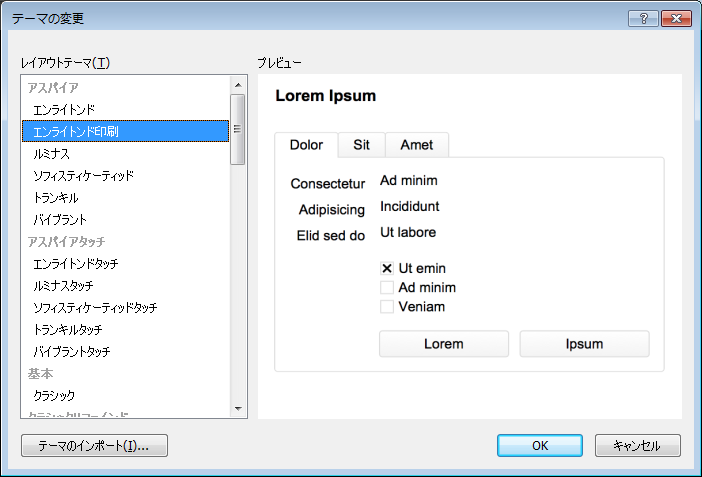702x477 pixels.
Task: Select the エンライトンド theme
Action: pyautogui.click(x=125, y=110)
